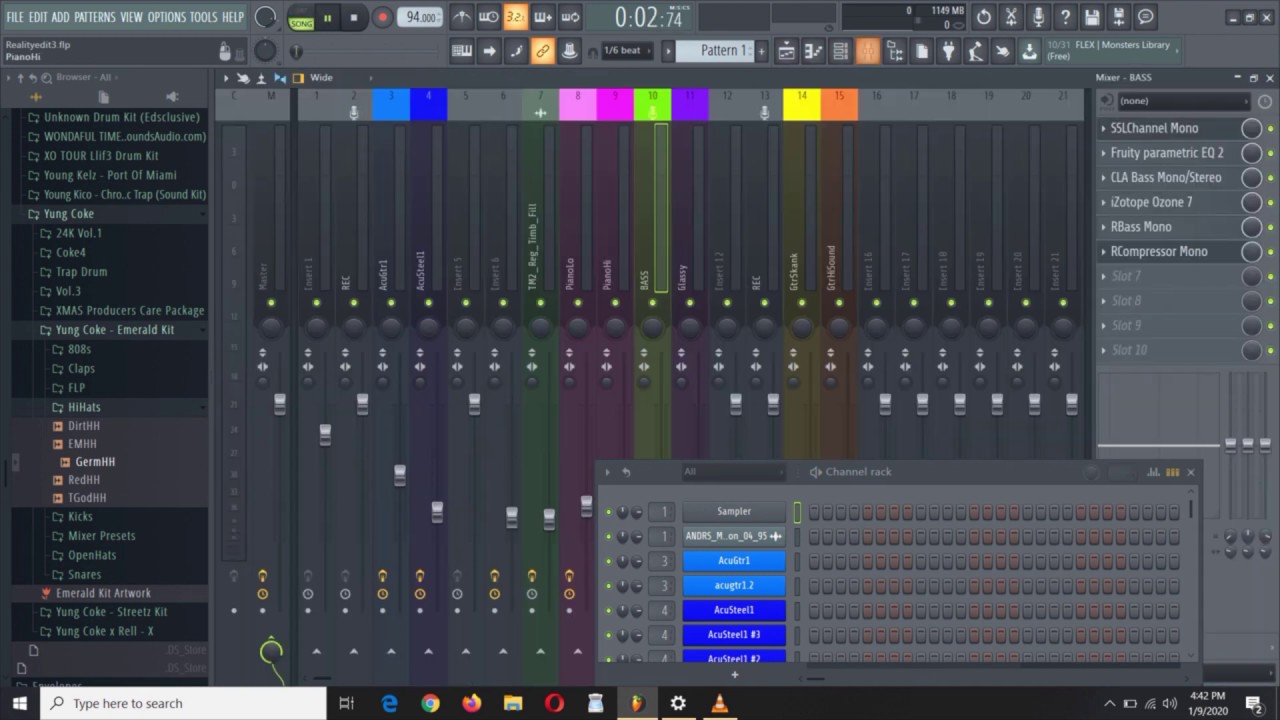Switch the Song/Pattern mode toggle
This screenshot has width=1280, height=720.
[300, 17]
